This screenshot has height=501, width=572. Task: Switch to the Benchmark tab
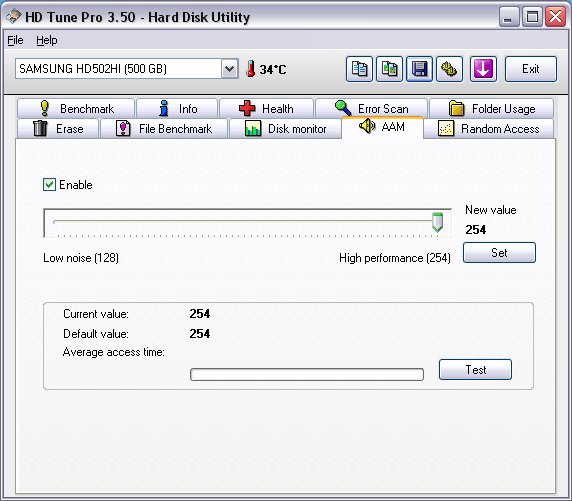(76, 108)
